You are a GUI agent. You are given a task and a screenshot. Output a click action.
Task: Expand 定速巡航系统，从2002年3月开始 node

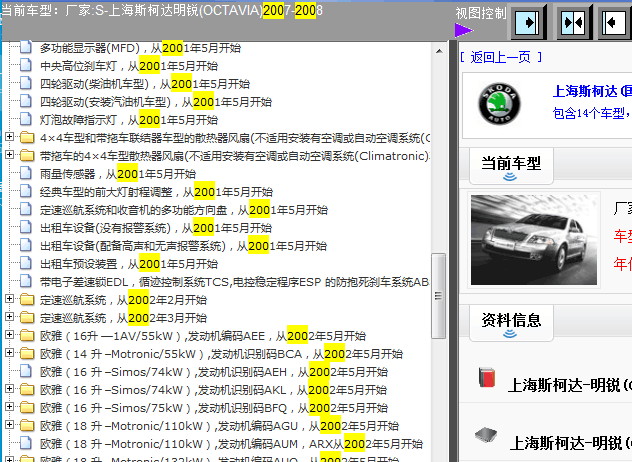(x=9, y=317)
